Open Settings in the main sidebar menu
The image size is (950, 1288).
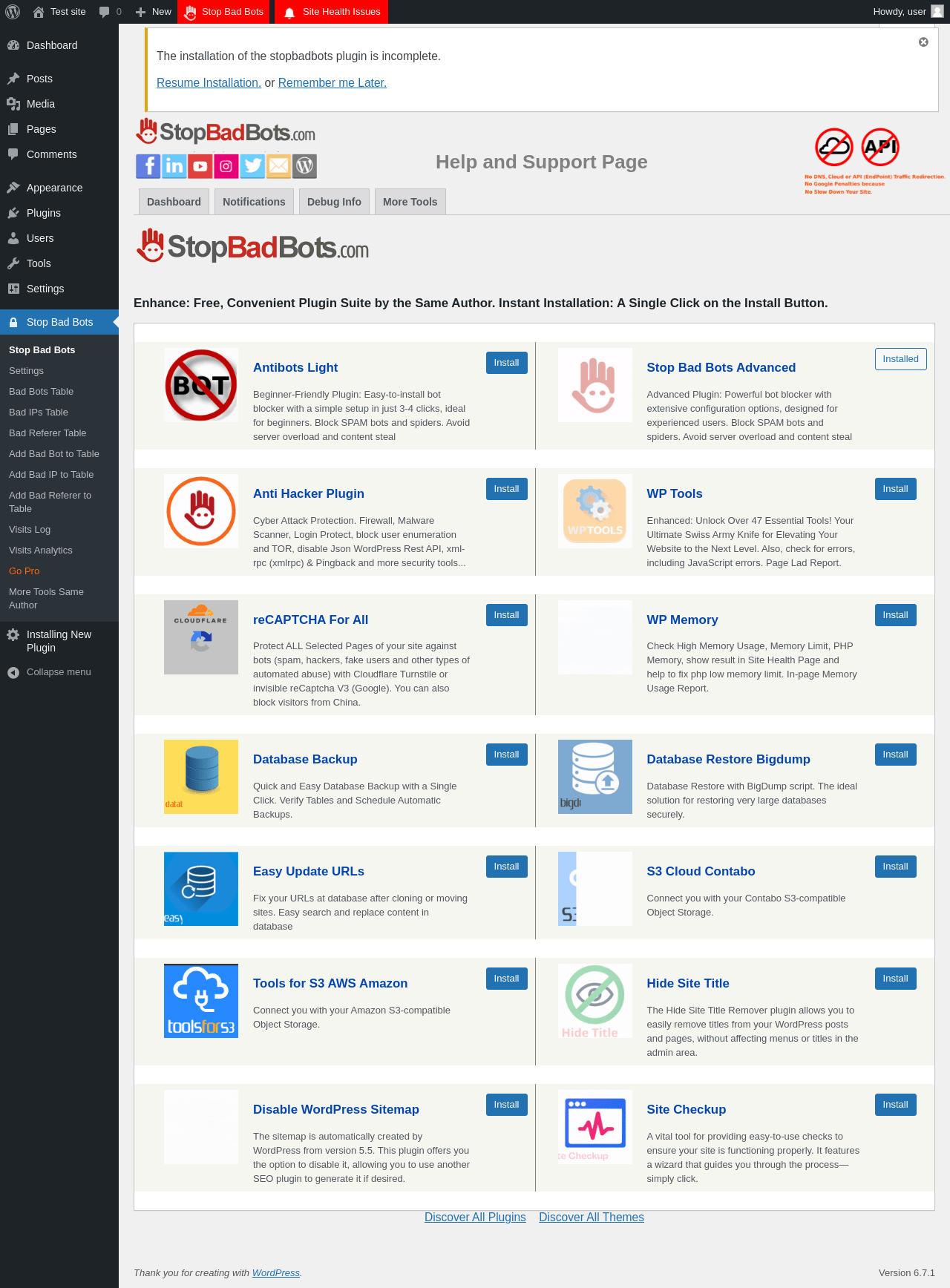pyautogui.click(x=59, y=289)
